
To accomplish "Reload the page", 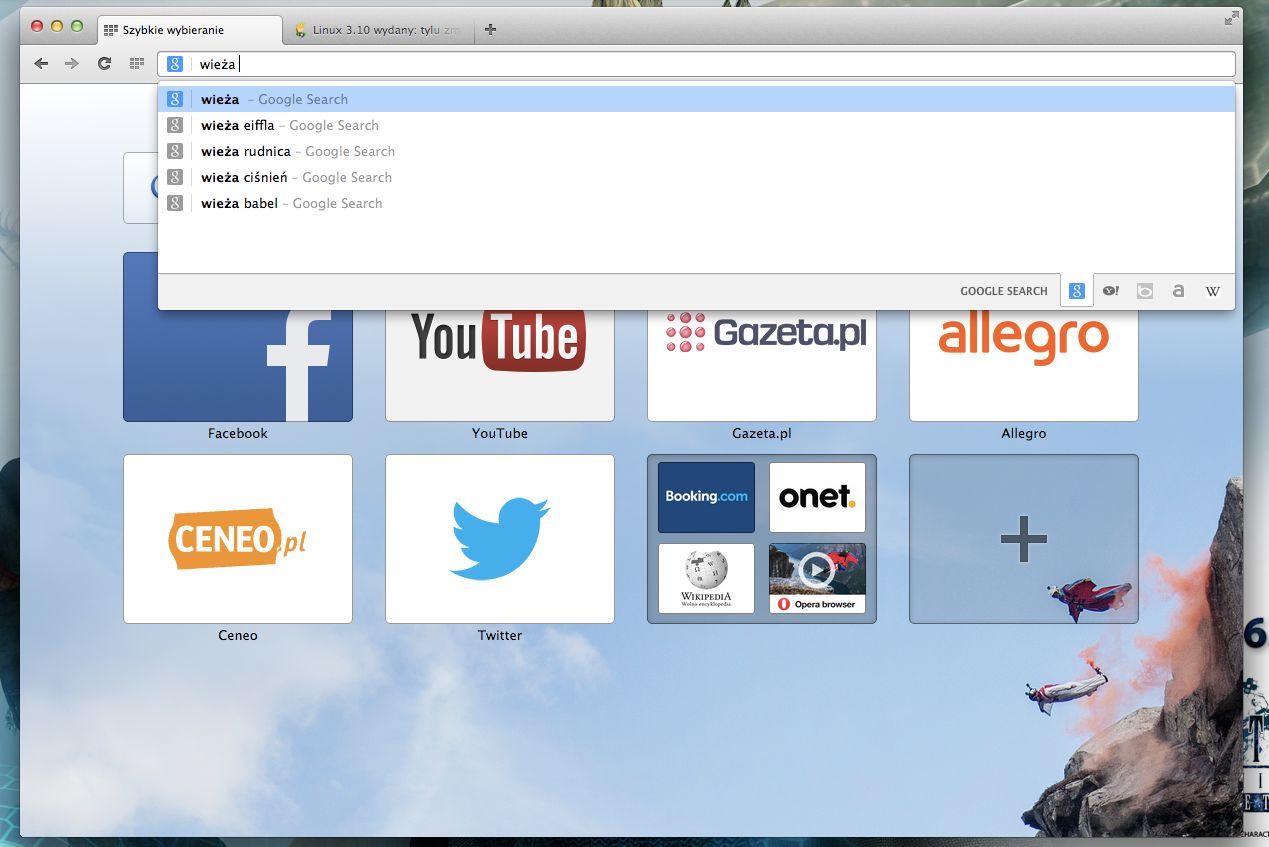I will tap(104, 64).
